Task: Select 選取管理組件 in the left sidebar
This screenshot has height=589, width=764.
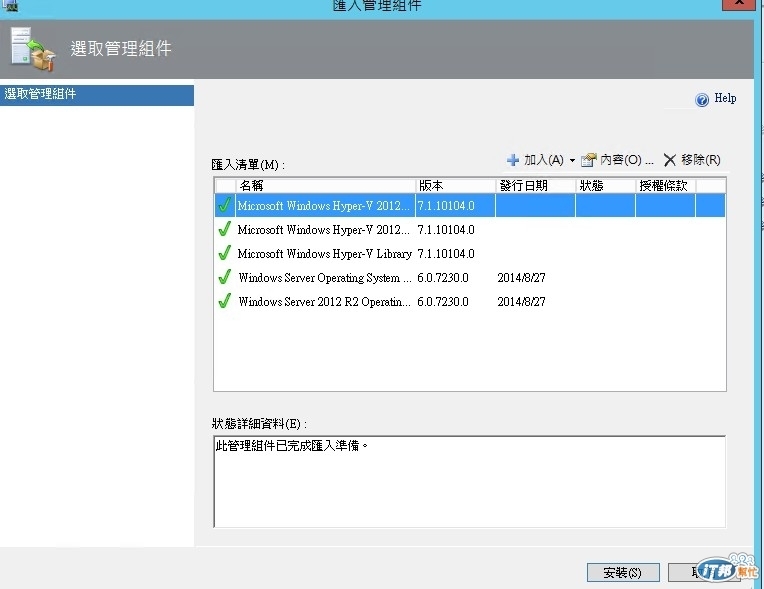Action: [97, 94]
